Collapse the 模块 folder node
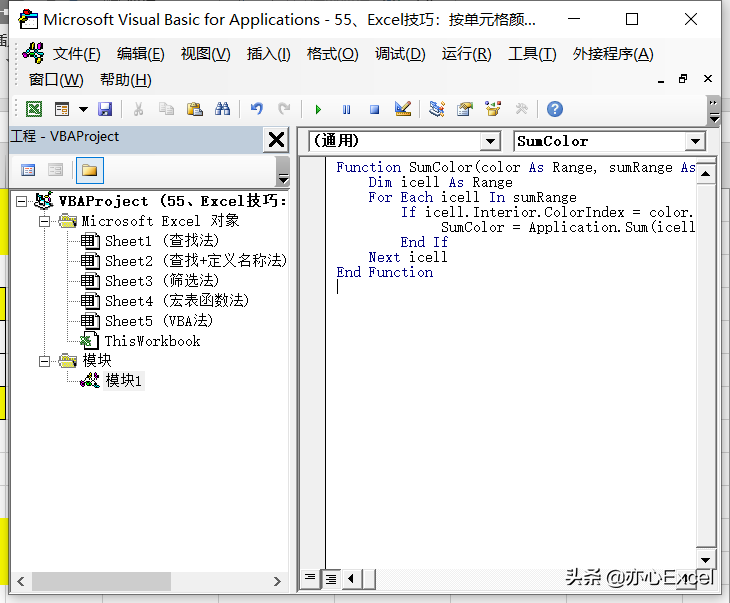This screenshot has height=603, width=730. point(44,361)
